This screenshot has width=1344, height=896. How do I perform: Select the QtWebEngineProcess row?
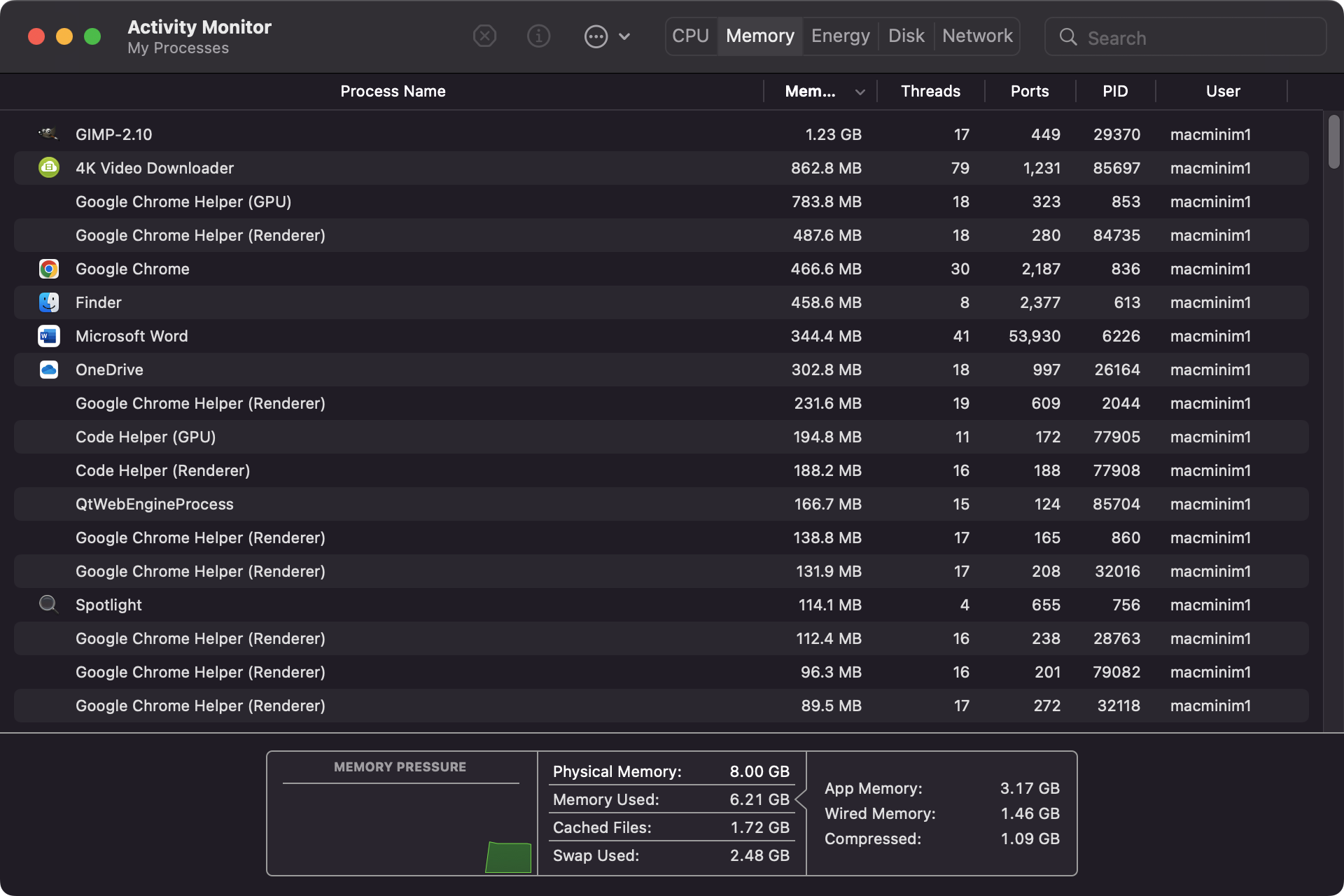pos(661,504)
